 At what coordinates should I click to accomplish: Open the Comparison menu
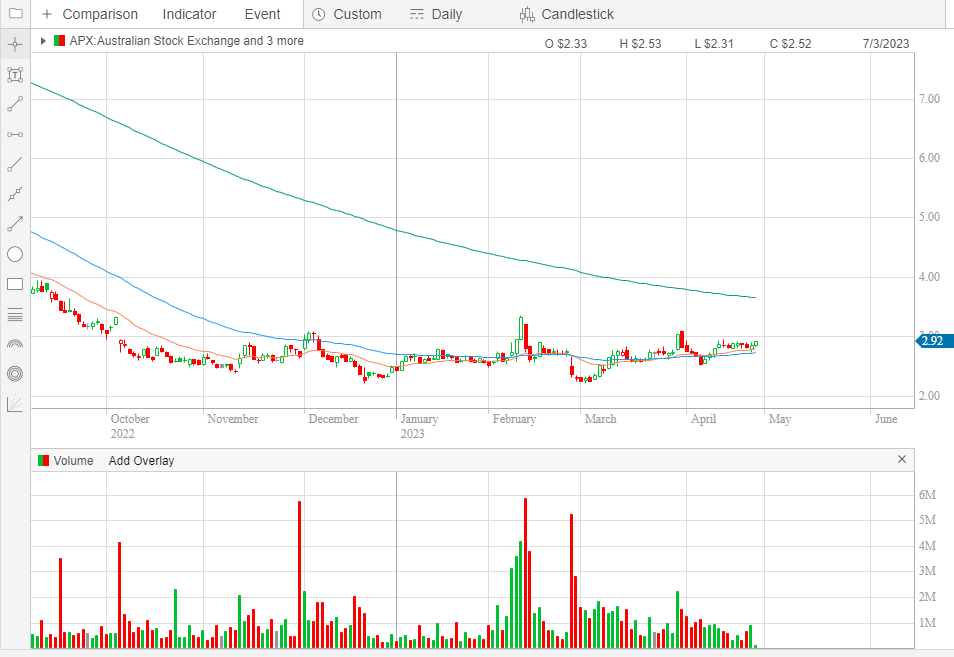tap(100, 14)
